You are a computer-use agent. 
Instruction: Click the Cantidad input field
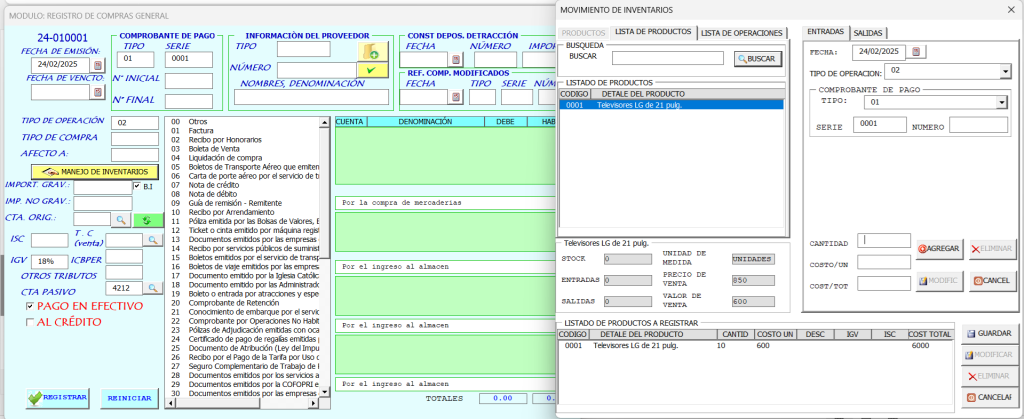point(884,241)
